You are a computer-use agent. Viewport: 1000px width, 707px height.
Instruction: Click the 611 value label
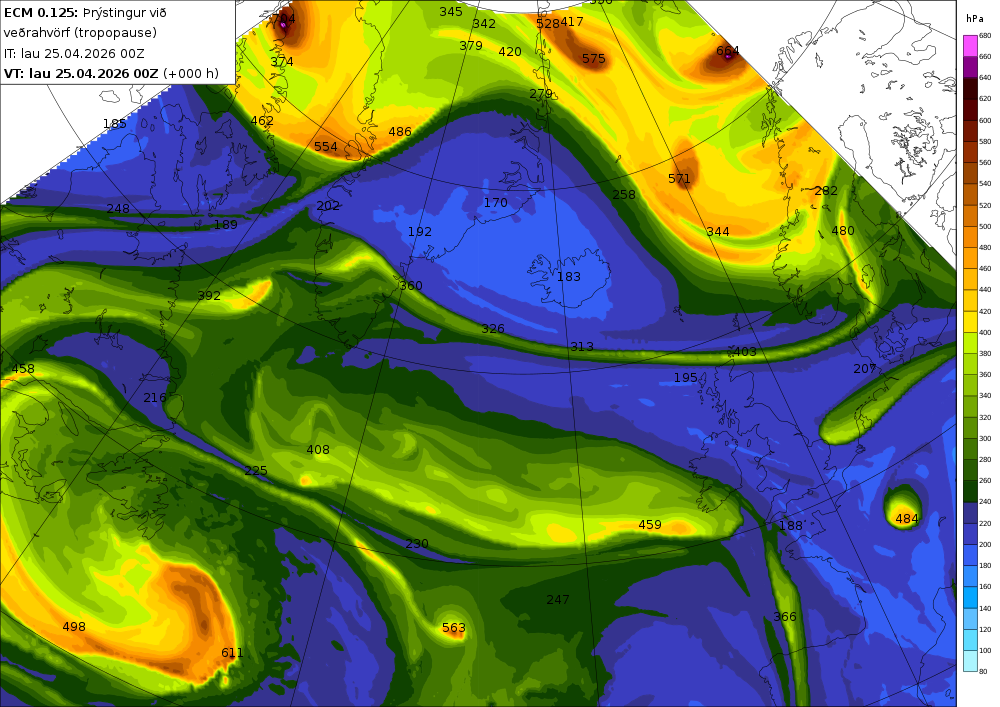coord(232,652)
